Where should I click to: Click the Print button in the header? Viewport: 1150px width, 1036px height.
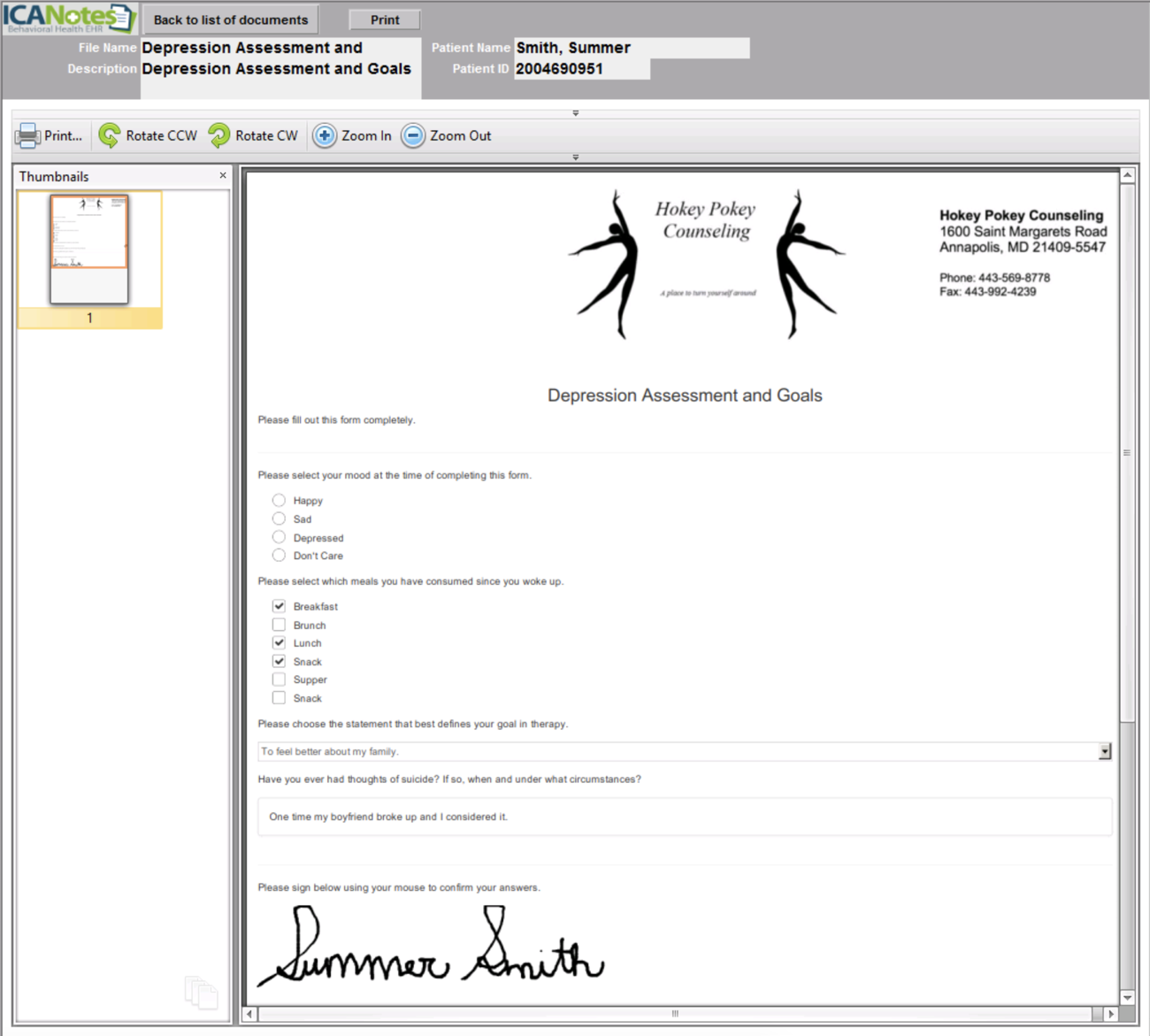(x=384, y=19)
